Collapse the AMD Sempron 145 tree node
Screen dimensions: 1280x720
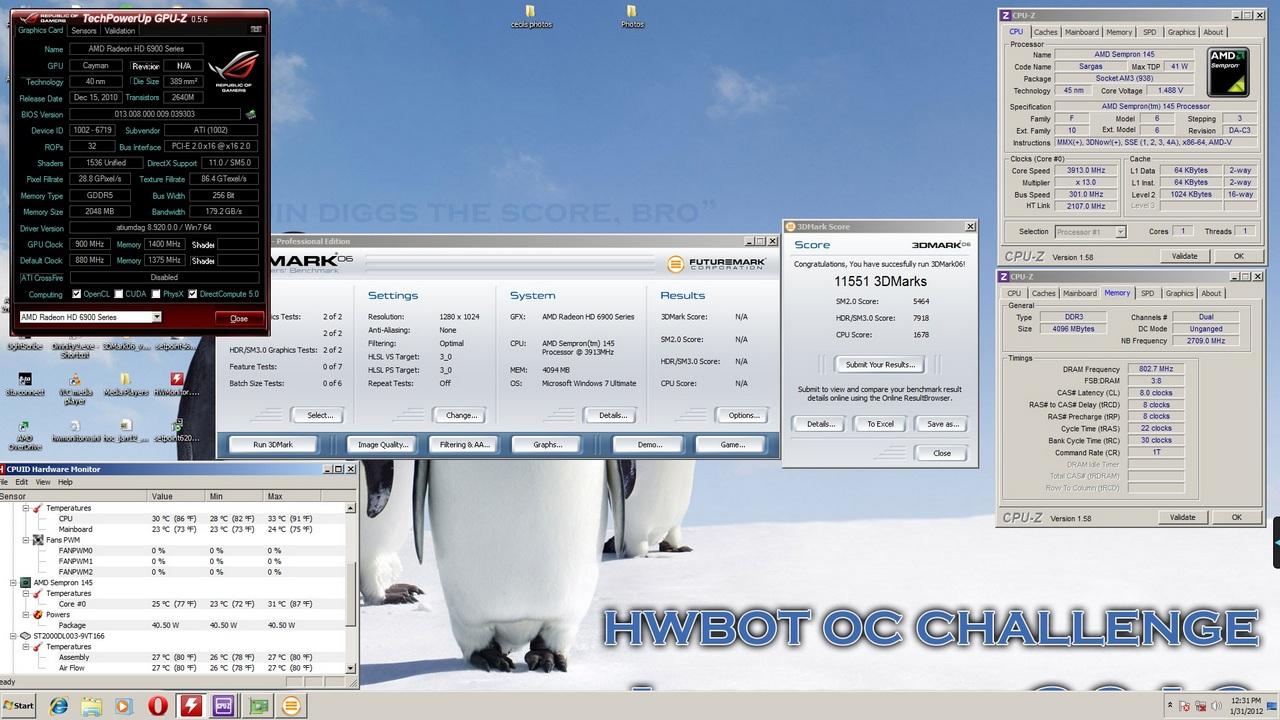pyautogui.click(x=15, y=582)
